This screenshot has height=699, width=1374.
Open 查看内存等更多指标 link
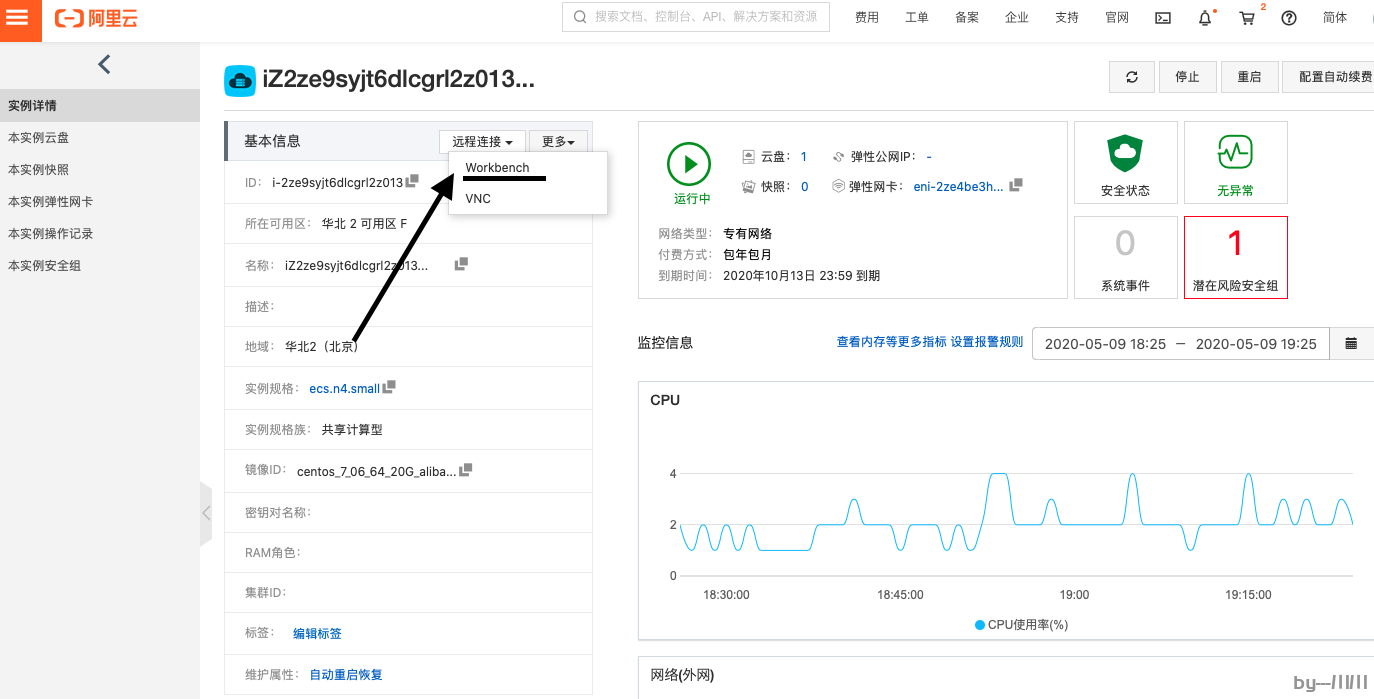click(x=891, y=342)
